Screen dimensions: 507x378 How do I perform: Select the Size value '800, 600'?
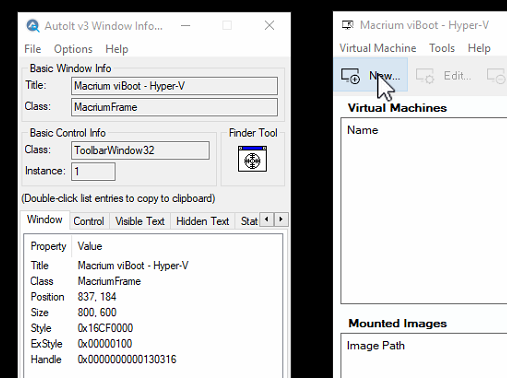[x=97, y=312]
